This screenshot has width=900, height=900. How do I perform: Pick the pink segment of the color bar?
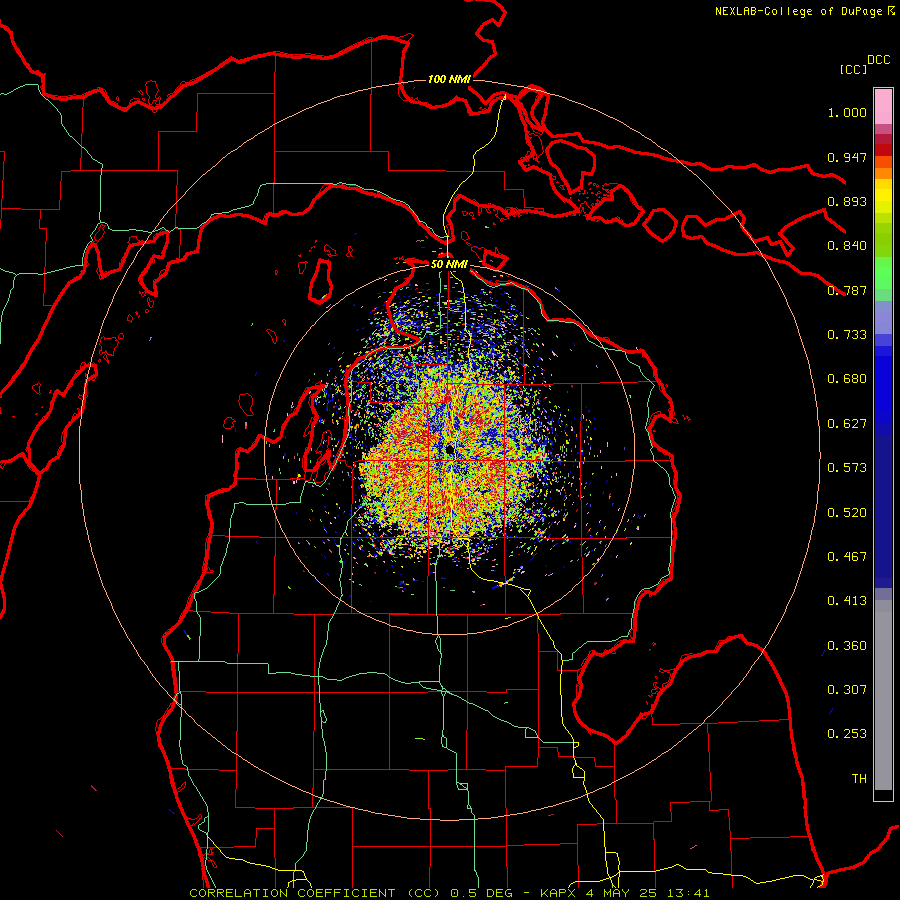click(x=883, y=107)
